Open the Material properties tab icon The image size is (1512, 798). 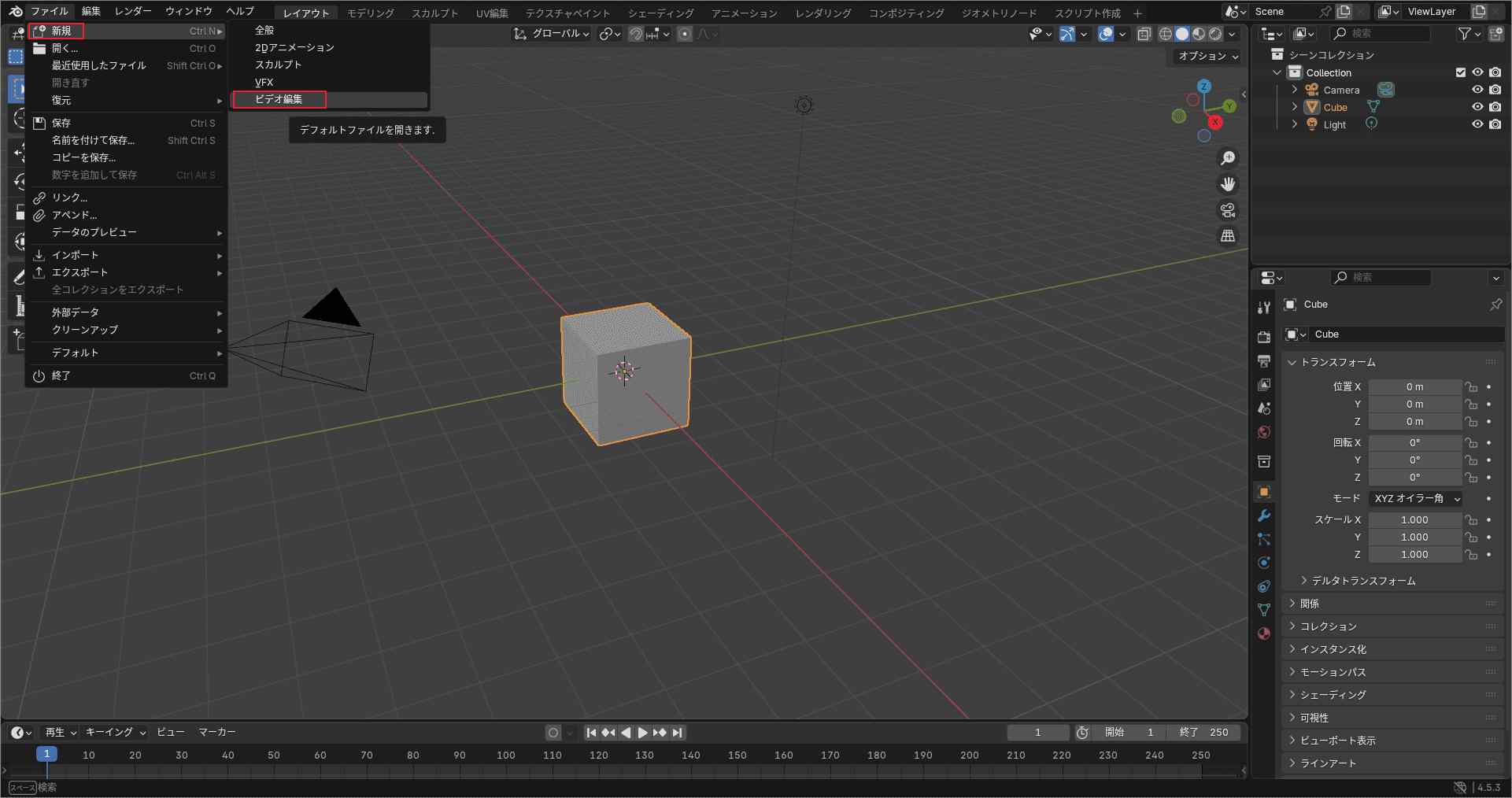click(x=1264, y=634)
